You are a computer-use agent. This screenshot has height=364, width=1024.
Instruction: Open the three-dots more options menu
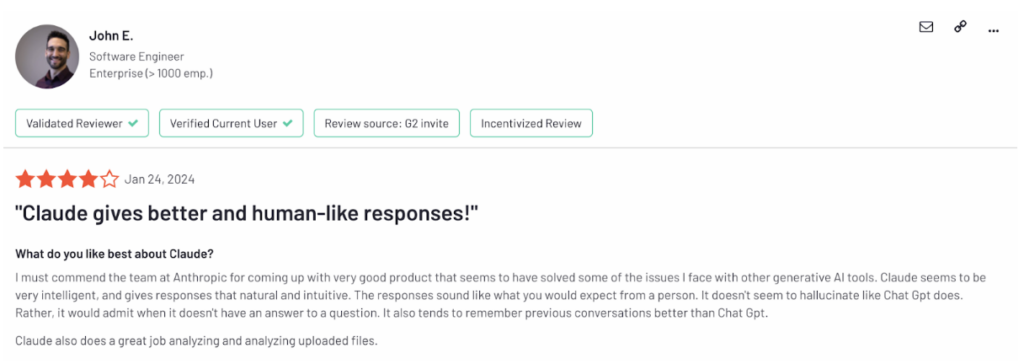pyautogui.click(x=994, y=30)
